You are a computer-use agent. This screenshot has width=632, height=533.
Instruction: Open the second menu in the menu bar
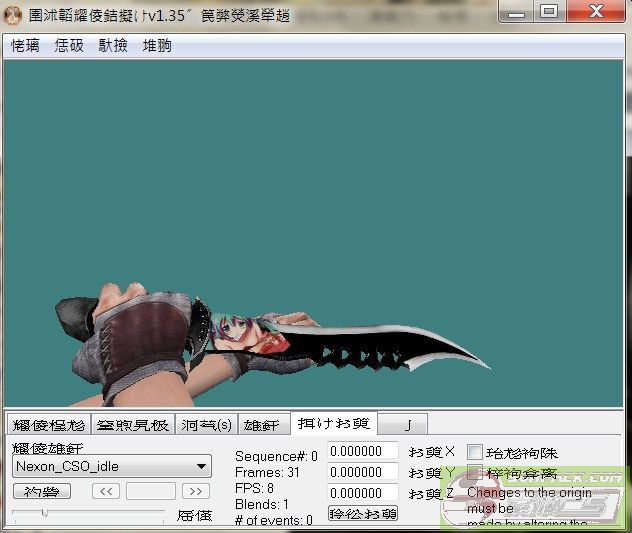(x=69, y=46)
